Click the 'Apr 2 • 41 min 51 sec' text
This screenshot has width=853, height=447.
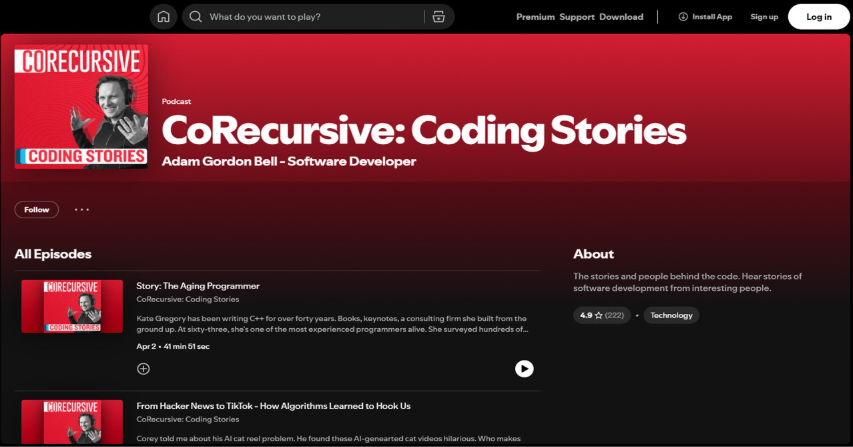click(173, 346)
